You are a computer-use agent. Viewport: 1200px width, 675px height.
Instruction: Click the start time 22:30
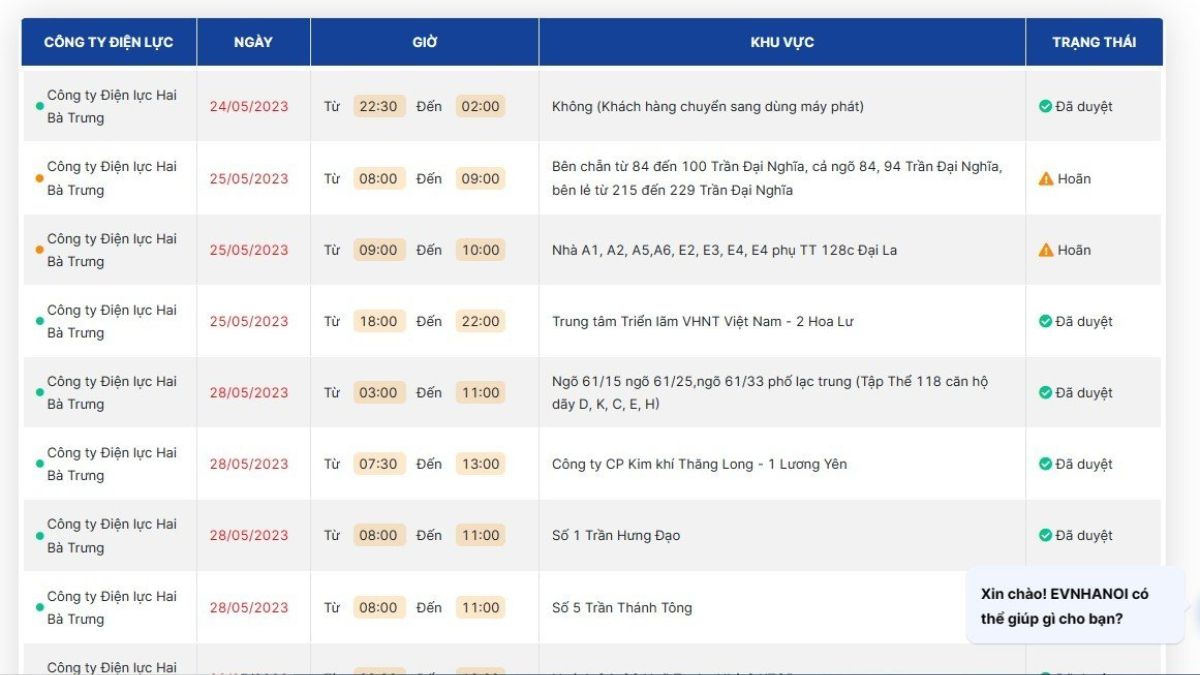point(379,106)
